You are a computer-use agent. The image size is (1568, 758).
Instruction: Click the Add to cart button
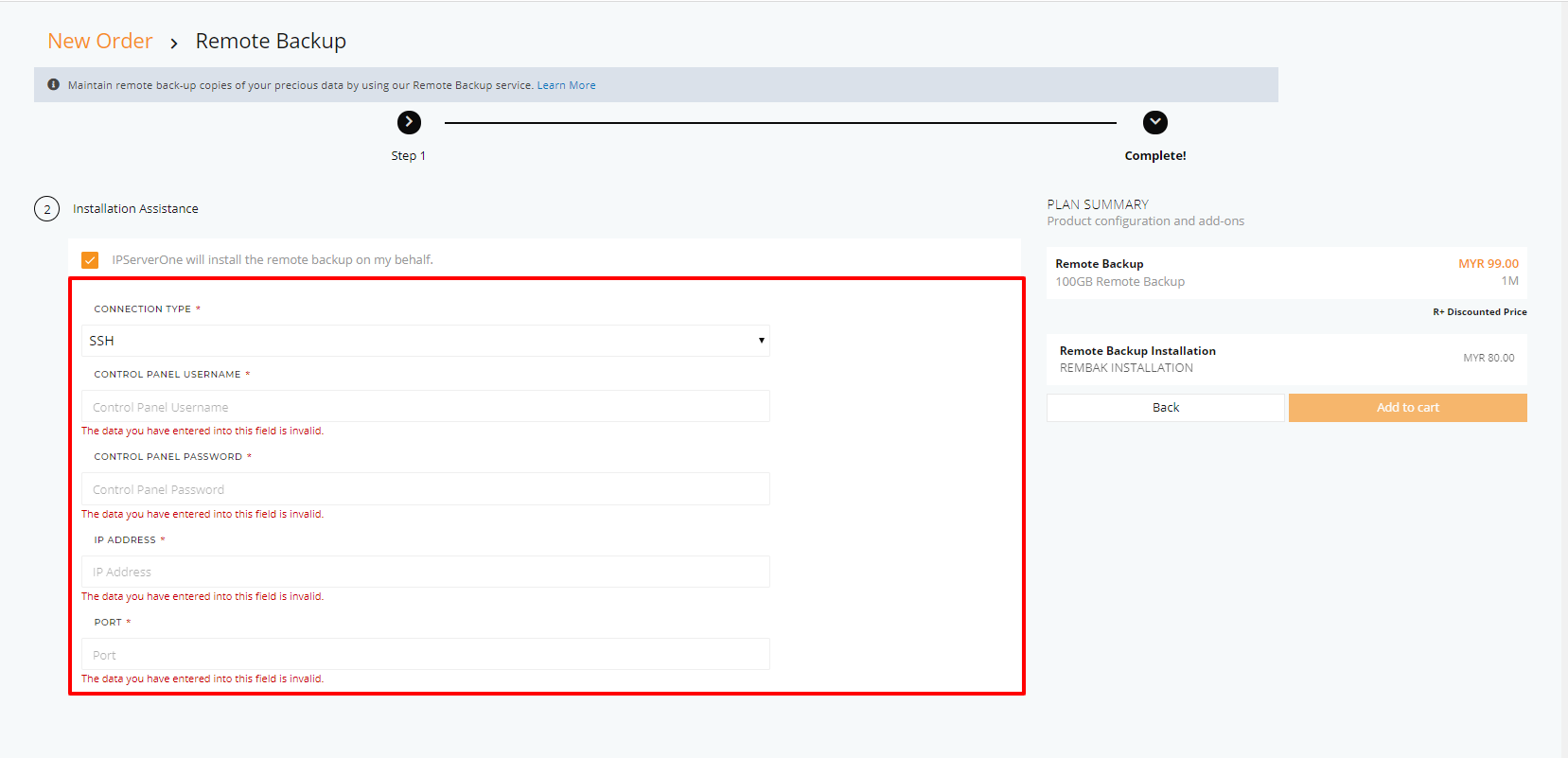pos(1408,408)
